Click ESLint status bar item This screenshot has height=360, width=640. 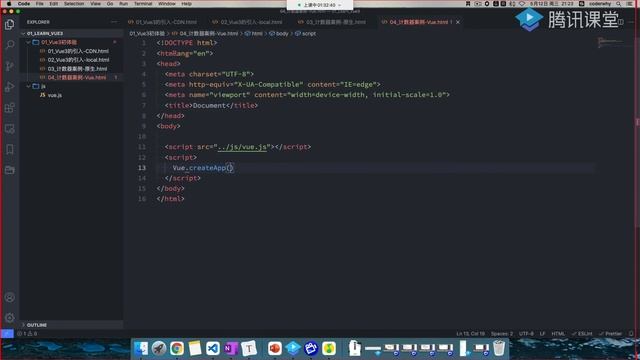pos(582,333)
